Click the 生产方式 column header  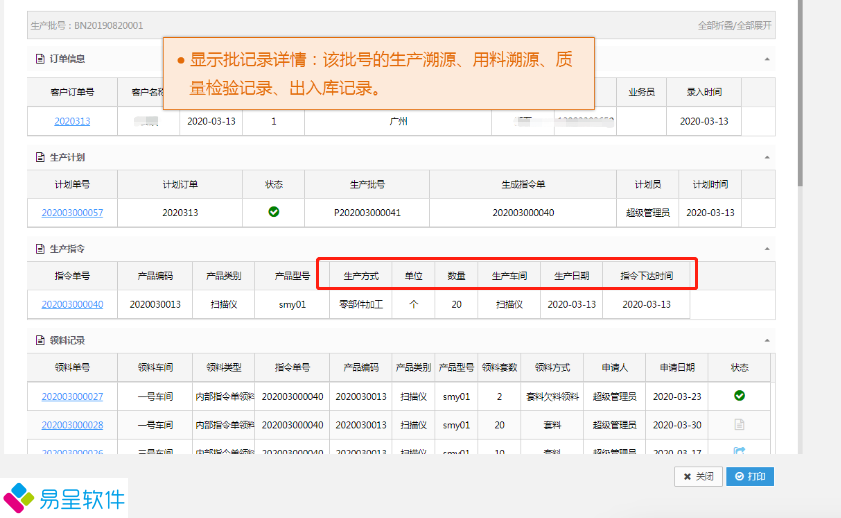point(361,276)
